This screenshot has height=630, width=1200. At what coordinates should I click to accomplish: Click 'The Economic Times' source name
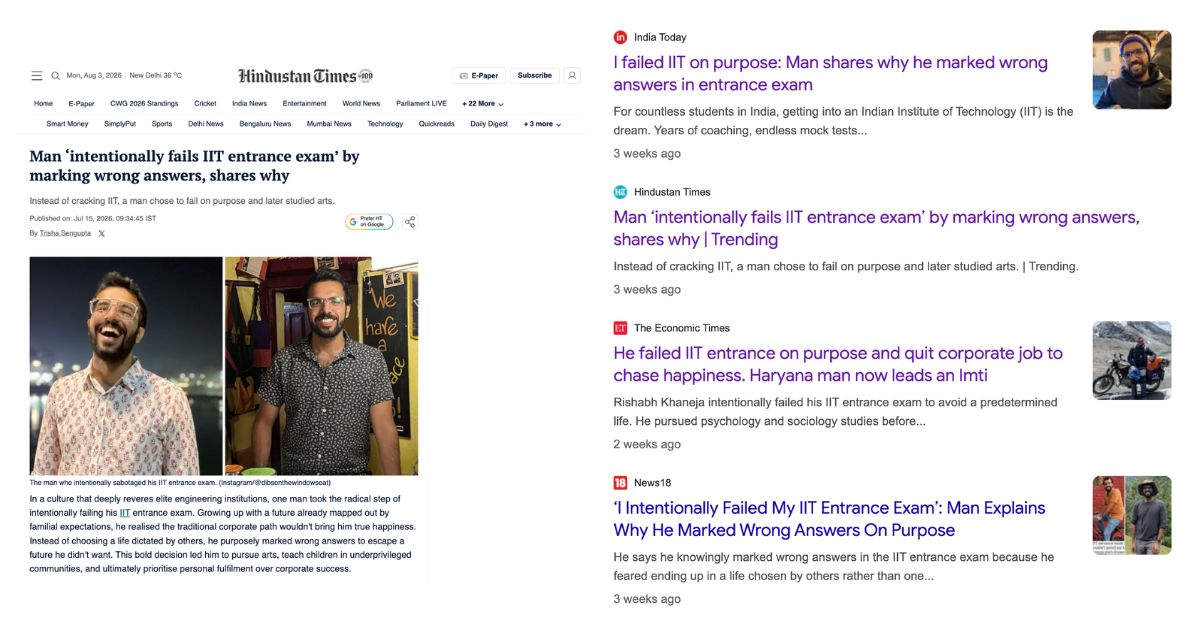(682, 328)
